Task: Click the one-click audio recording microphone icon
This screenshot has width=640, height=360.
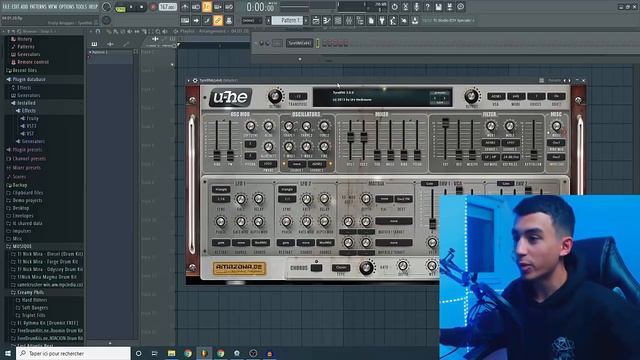Action: click(x=416, y=7)
